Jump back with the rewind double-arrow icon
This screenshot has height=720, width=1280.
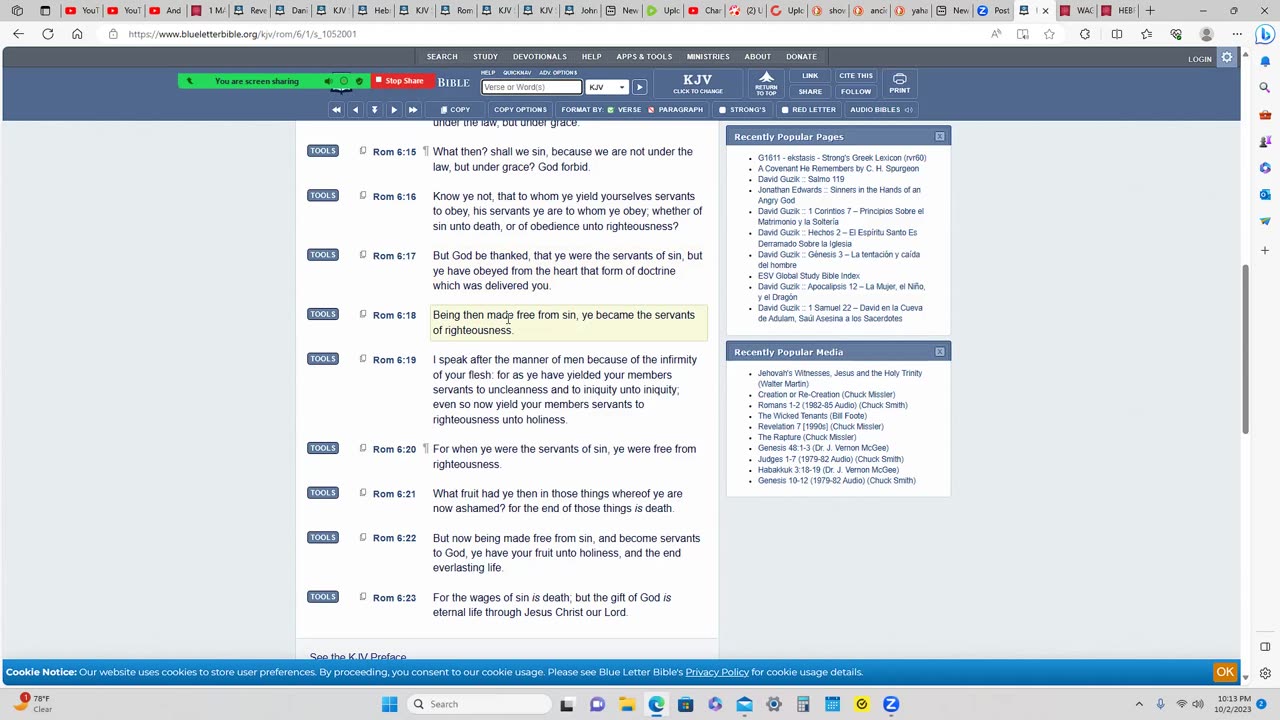point(336,110)
